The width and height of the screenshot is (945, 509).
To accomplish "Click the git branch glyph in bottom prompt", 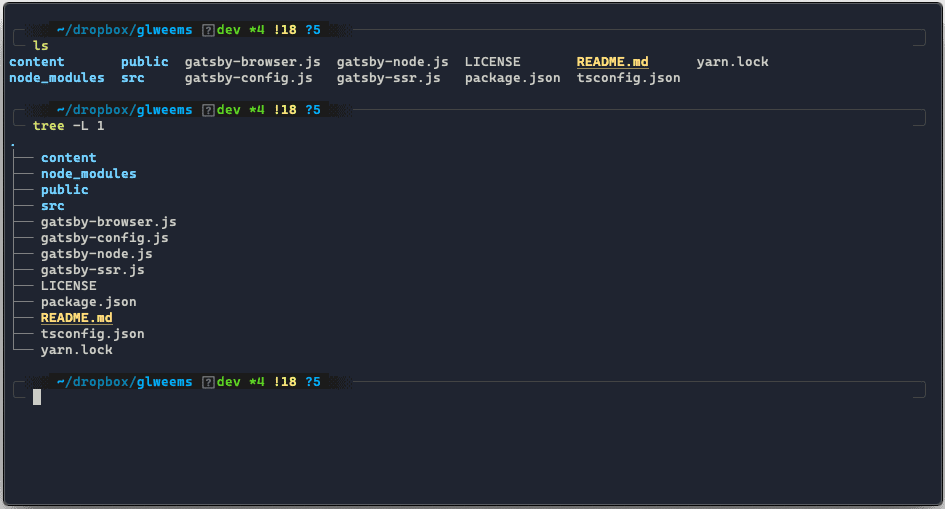I will [x=208, y=382].
